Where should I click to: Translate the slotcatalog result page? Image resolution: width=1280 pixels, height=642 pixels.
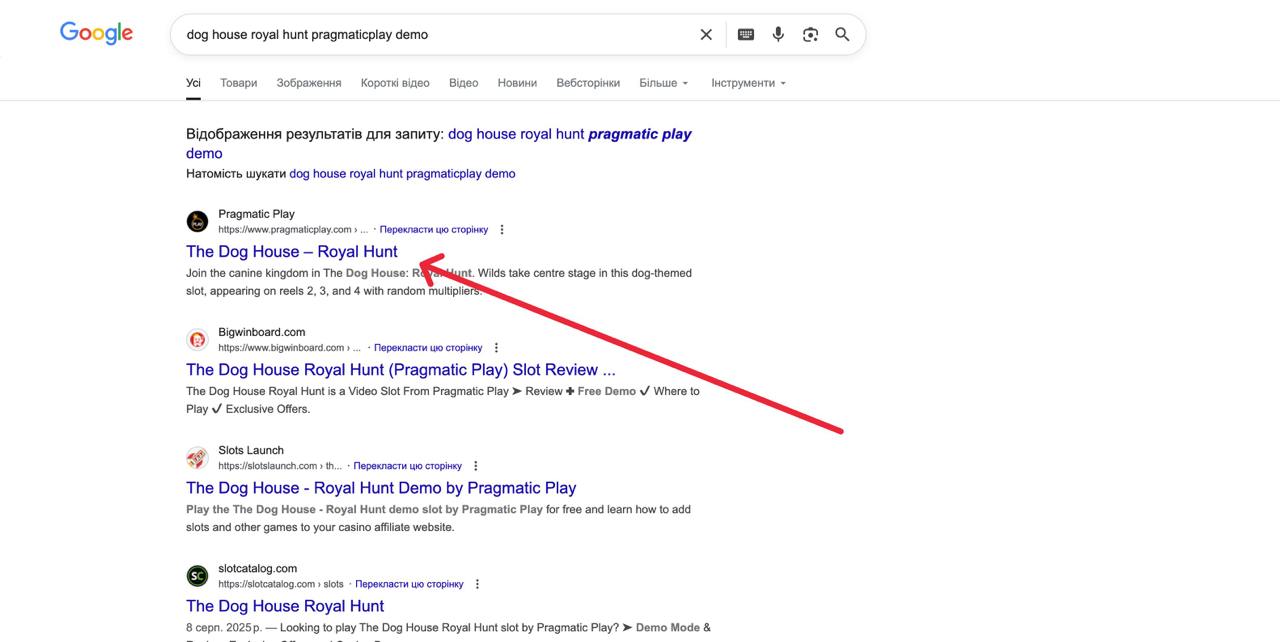click(x=409, y=584)
